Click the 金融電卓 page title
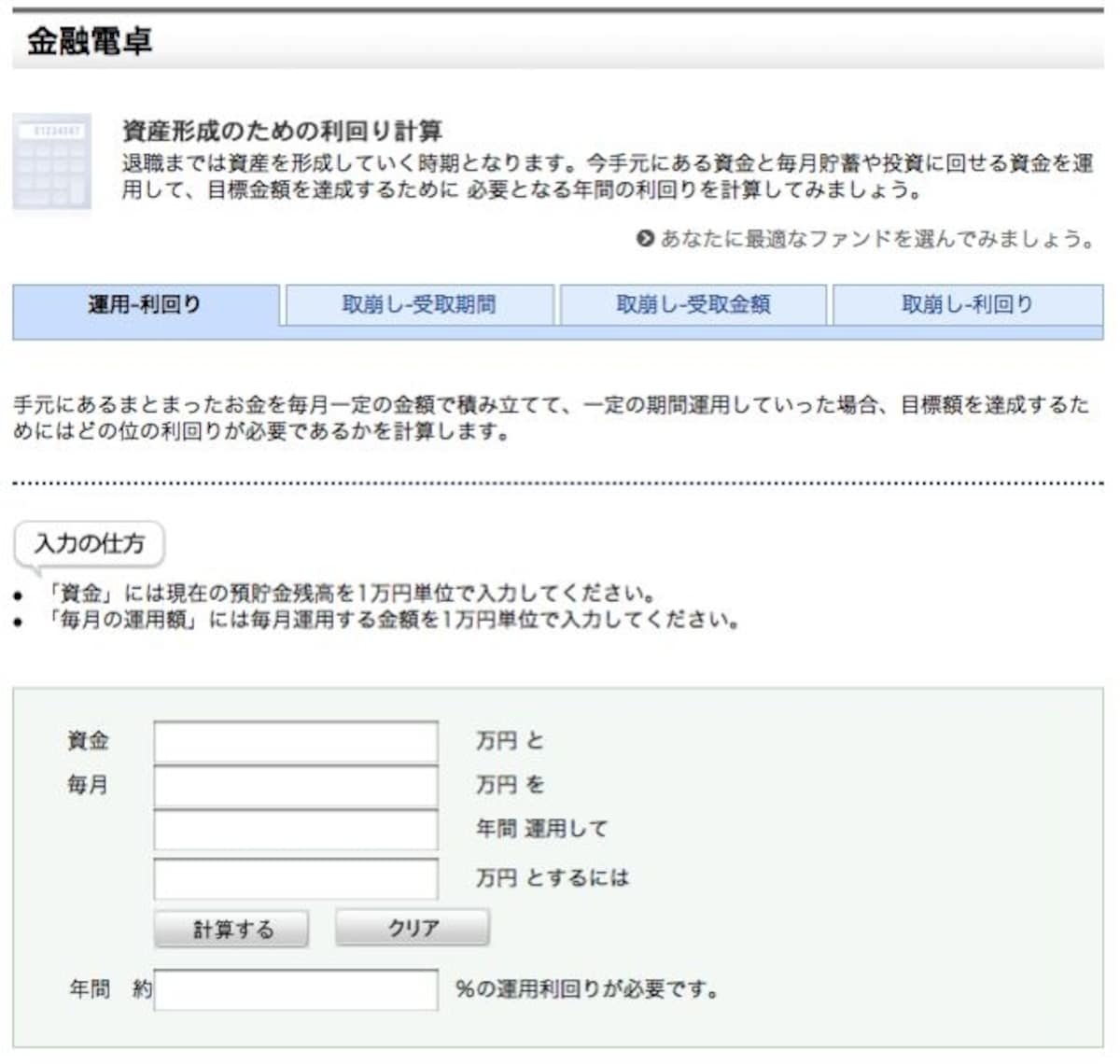The width and height of the screenshot is (1120, 1064). [x=90, y=41]
